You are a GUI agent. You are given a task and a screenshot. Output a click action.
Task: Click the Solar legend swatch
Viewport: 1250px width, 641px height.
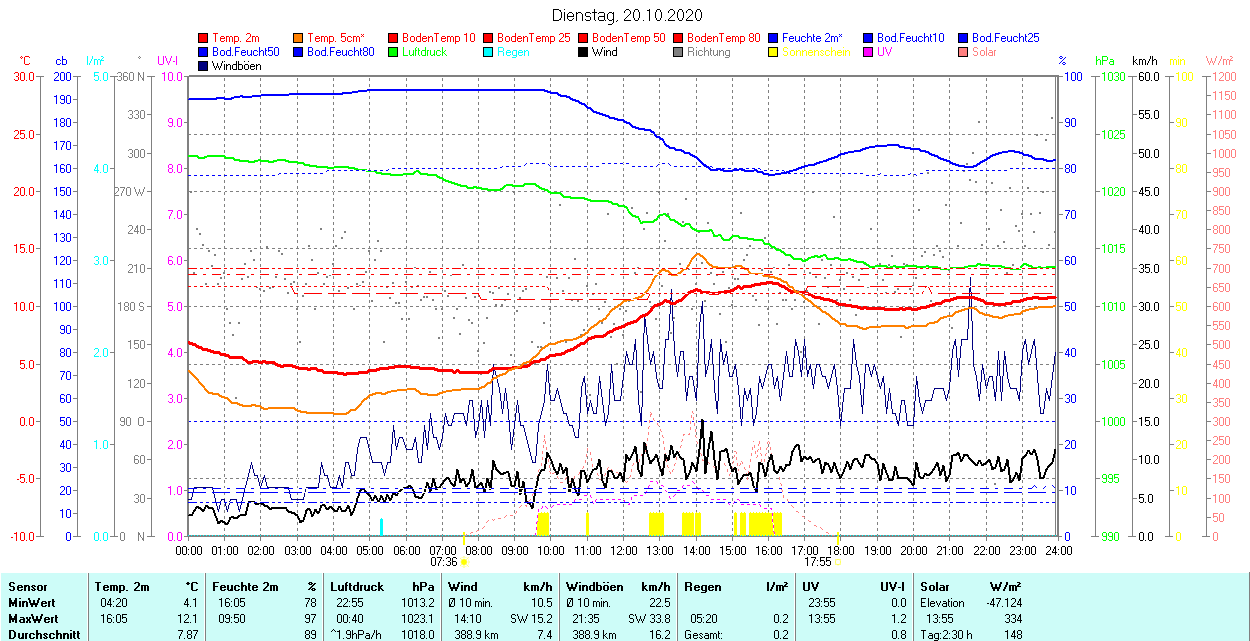[964, 52]
